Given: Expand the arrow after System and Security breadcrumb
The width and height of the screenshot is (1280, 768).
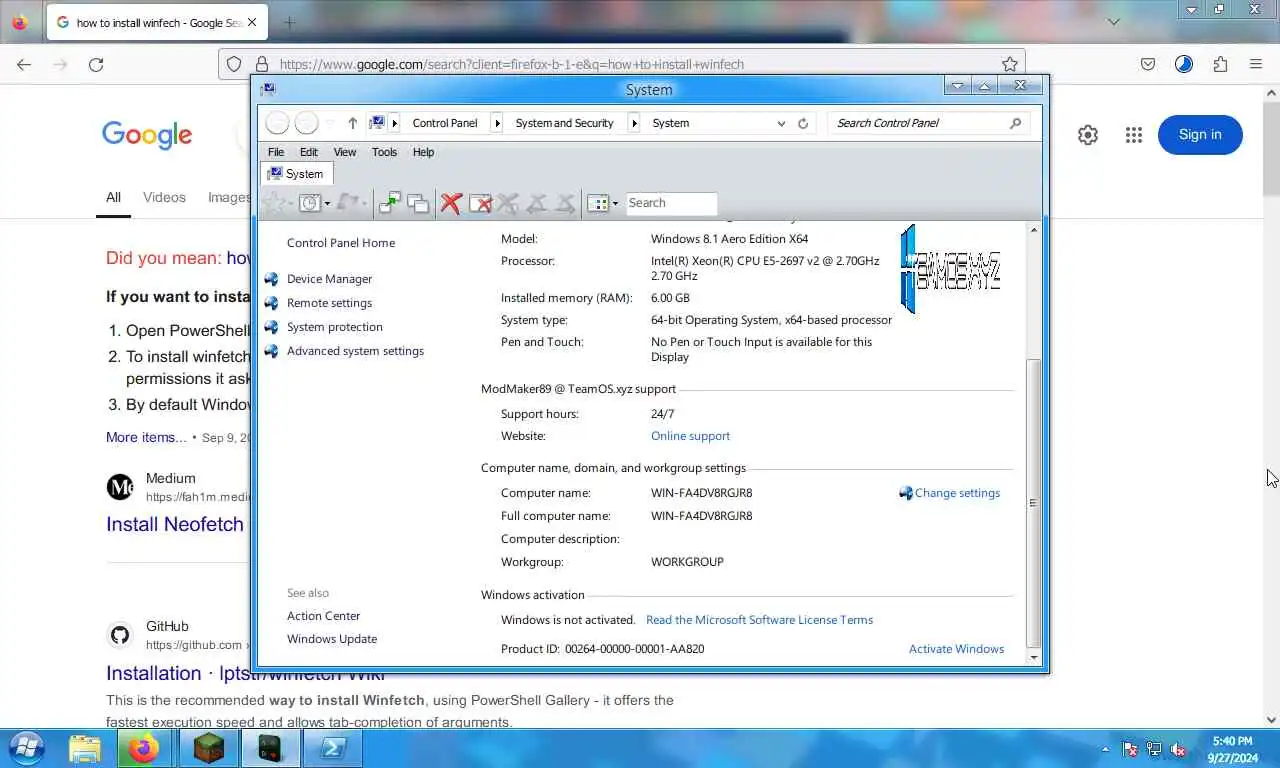Looking at the screenshot, I should (634, 123).
